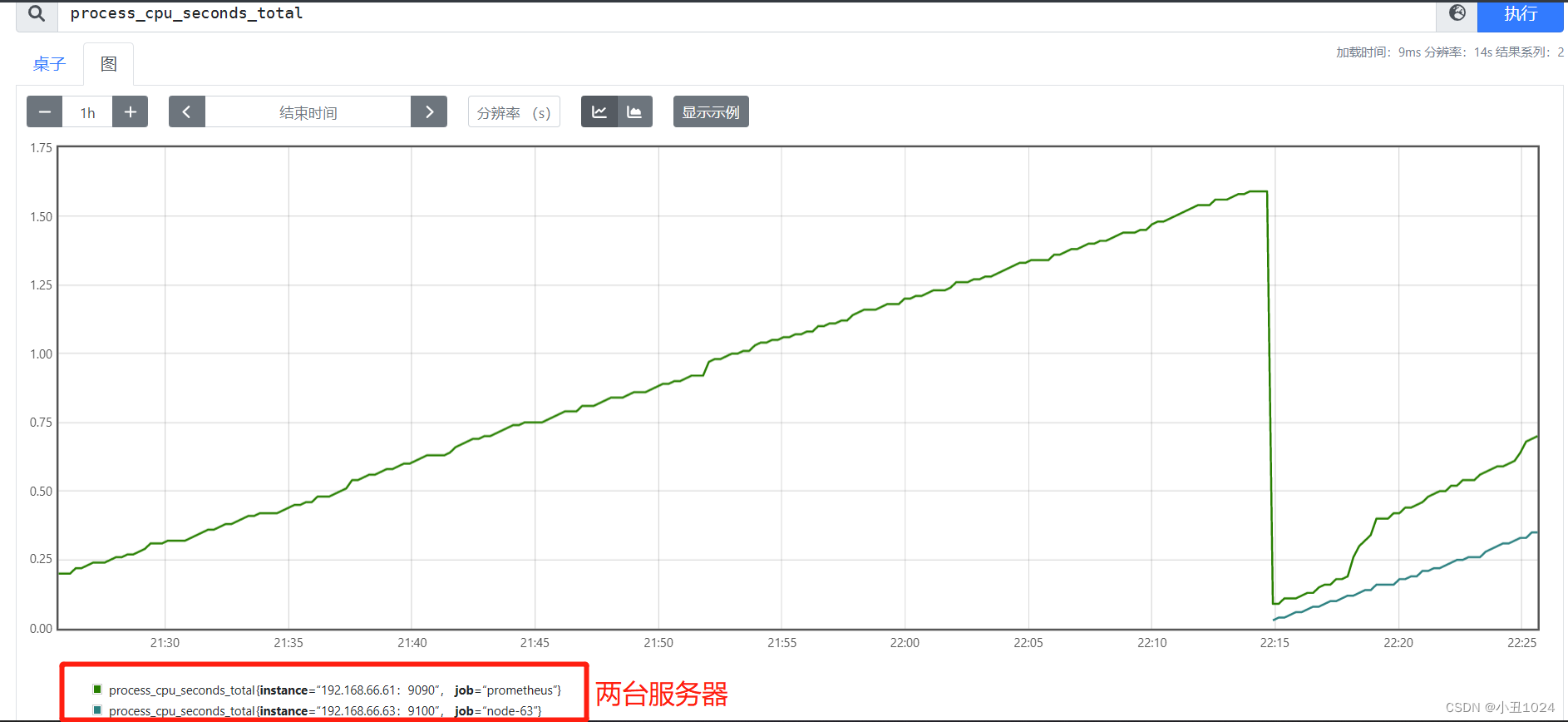
Task: Click the 1h range value field
Action: point(87,111)
